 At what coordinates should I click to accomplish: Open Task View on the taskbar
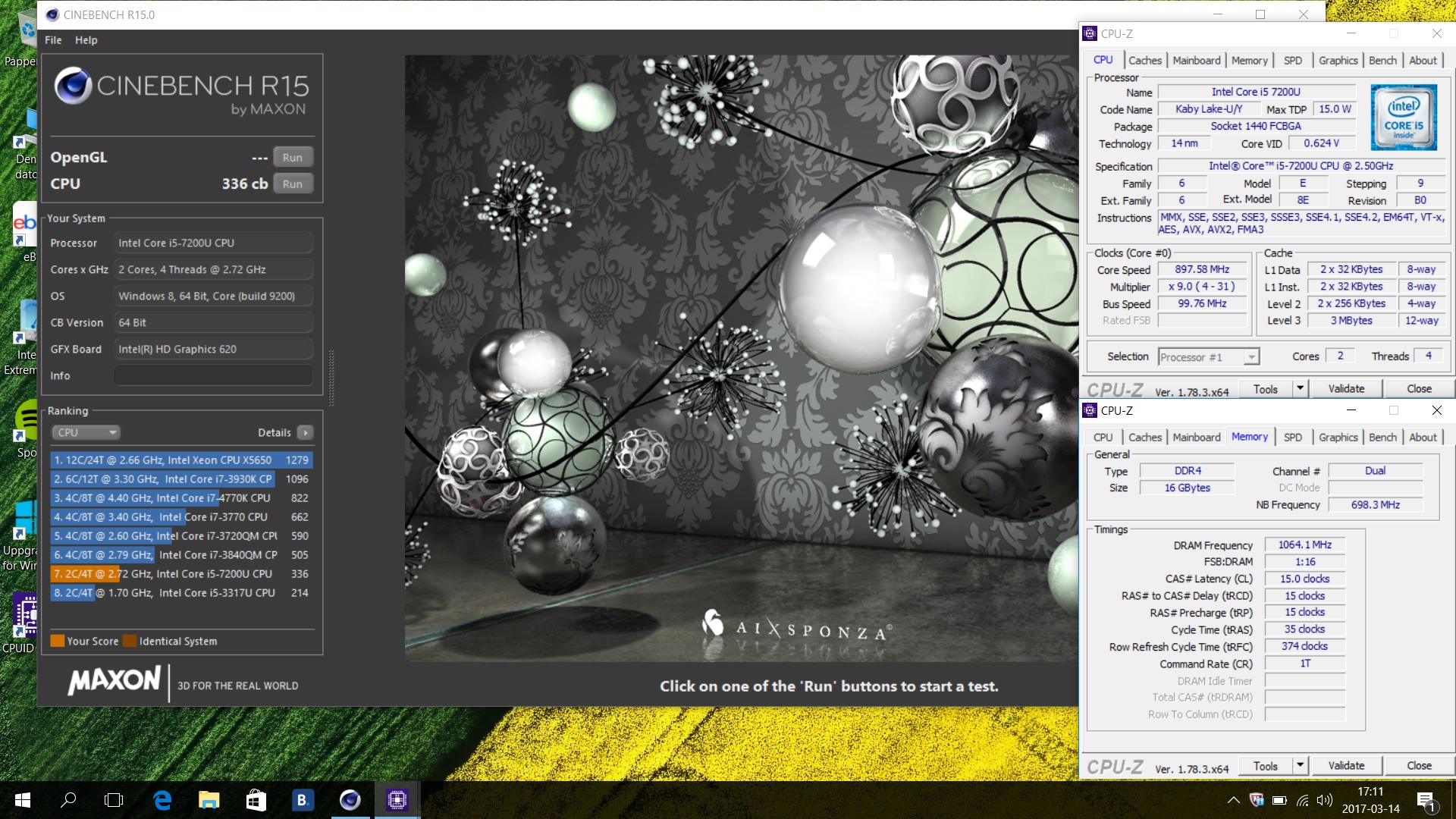[x=114, y=800]
